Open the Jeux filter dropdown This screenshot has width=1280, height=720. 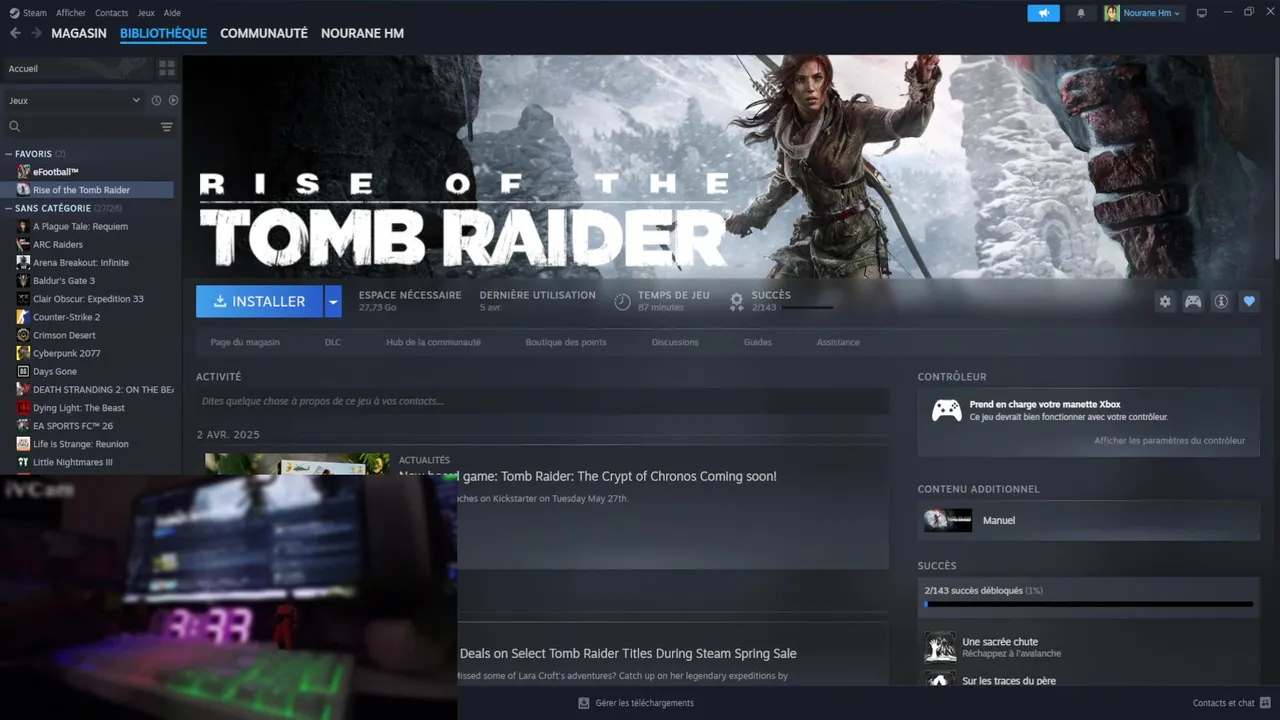pos(74,100)
